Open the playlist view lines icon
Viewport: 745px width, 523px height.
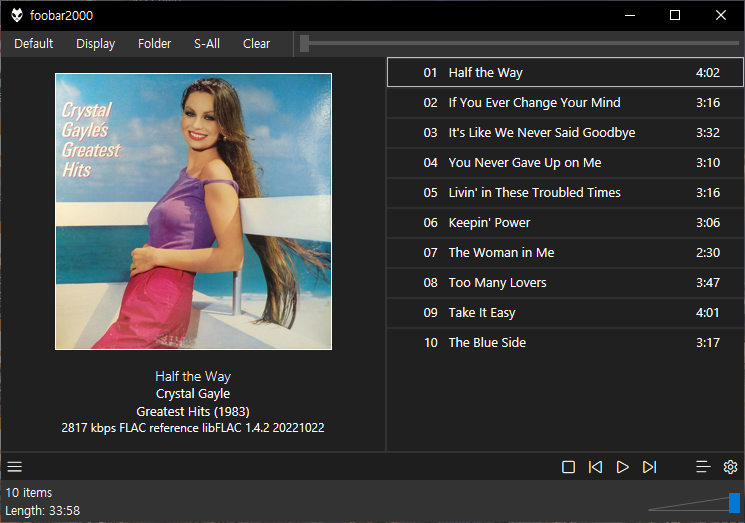point(703,467)
